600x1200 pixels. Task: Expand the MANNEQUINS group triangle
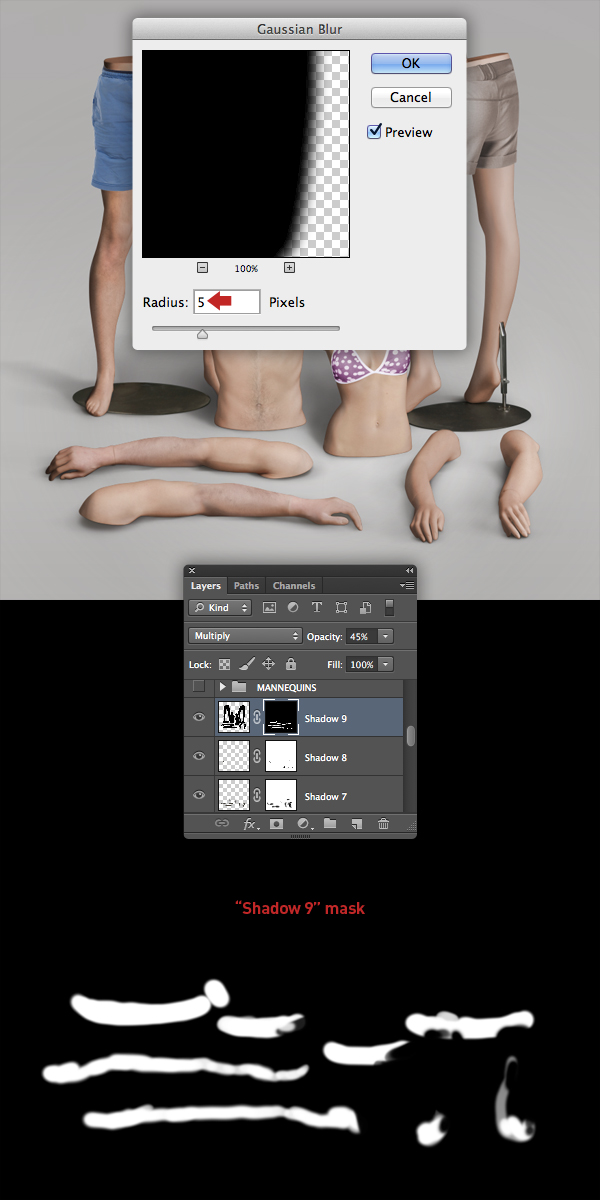[223, 687]
